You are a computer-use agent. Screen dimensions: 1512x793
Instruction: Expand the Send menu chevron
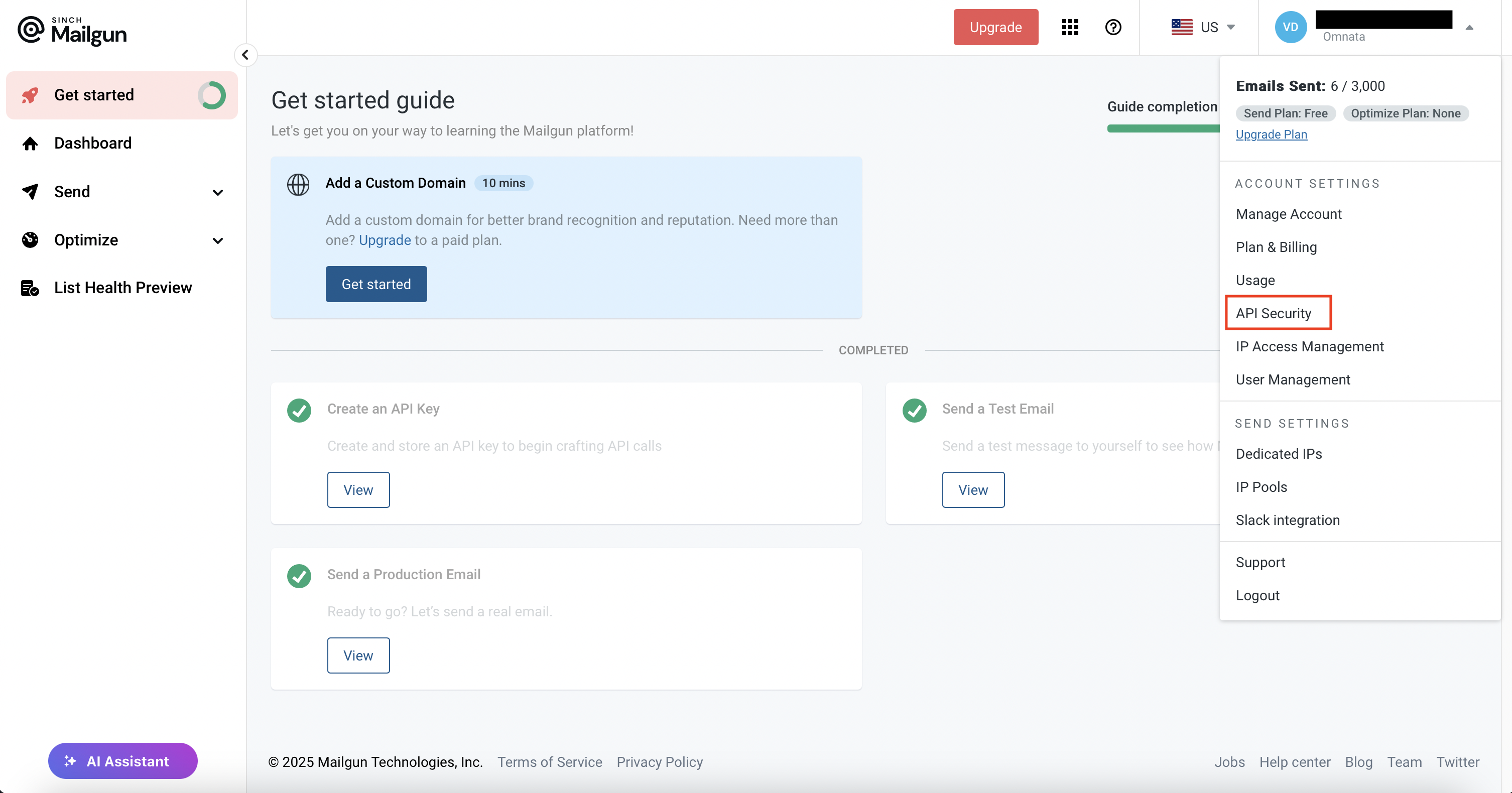tap(218, 193)
